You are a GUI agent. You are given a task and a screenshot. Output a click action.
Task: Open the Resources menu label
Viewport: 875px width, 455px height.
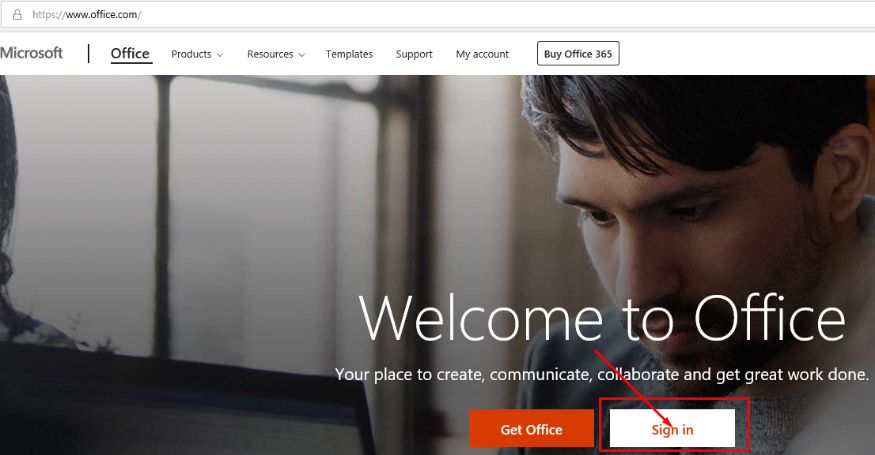click(270, 54)
